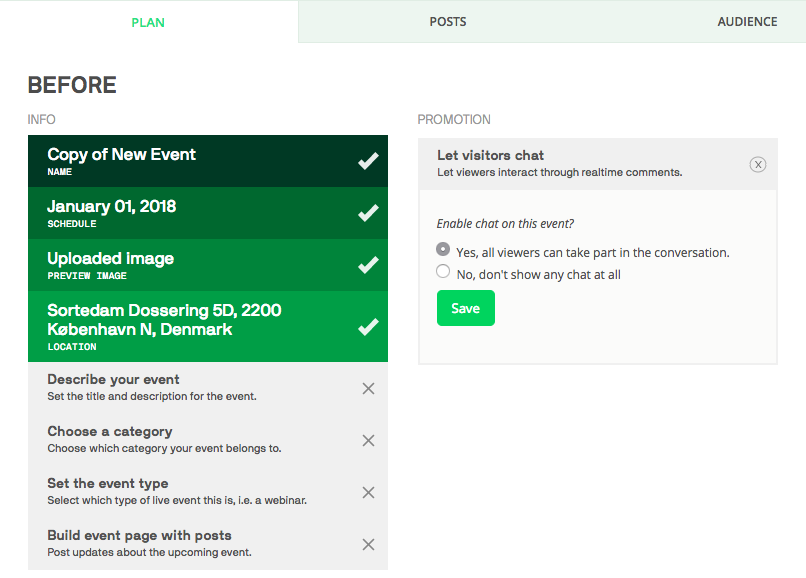Open Set the event type step
Viewport: 806px width, 578px height.
tap(208, 492)
